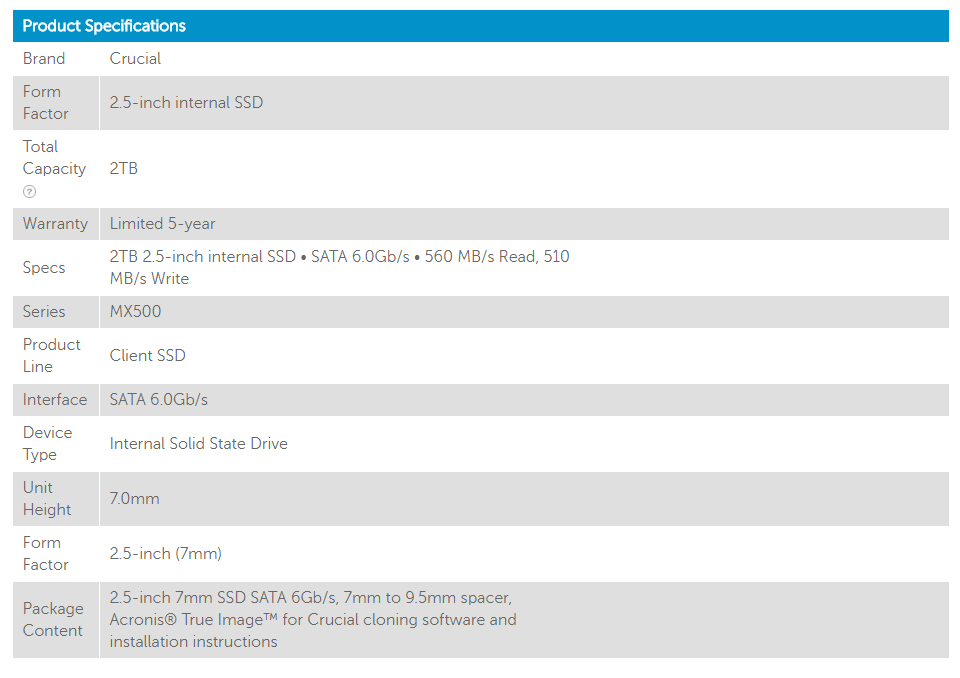Click the 'Package Content' label

[x=53, y=620]
